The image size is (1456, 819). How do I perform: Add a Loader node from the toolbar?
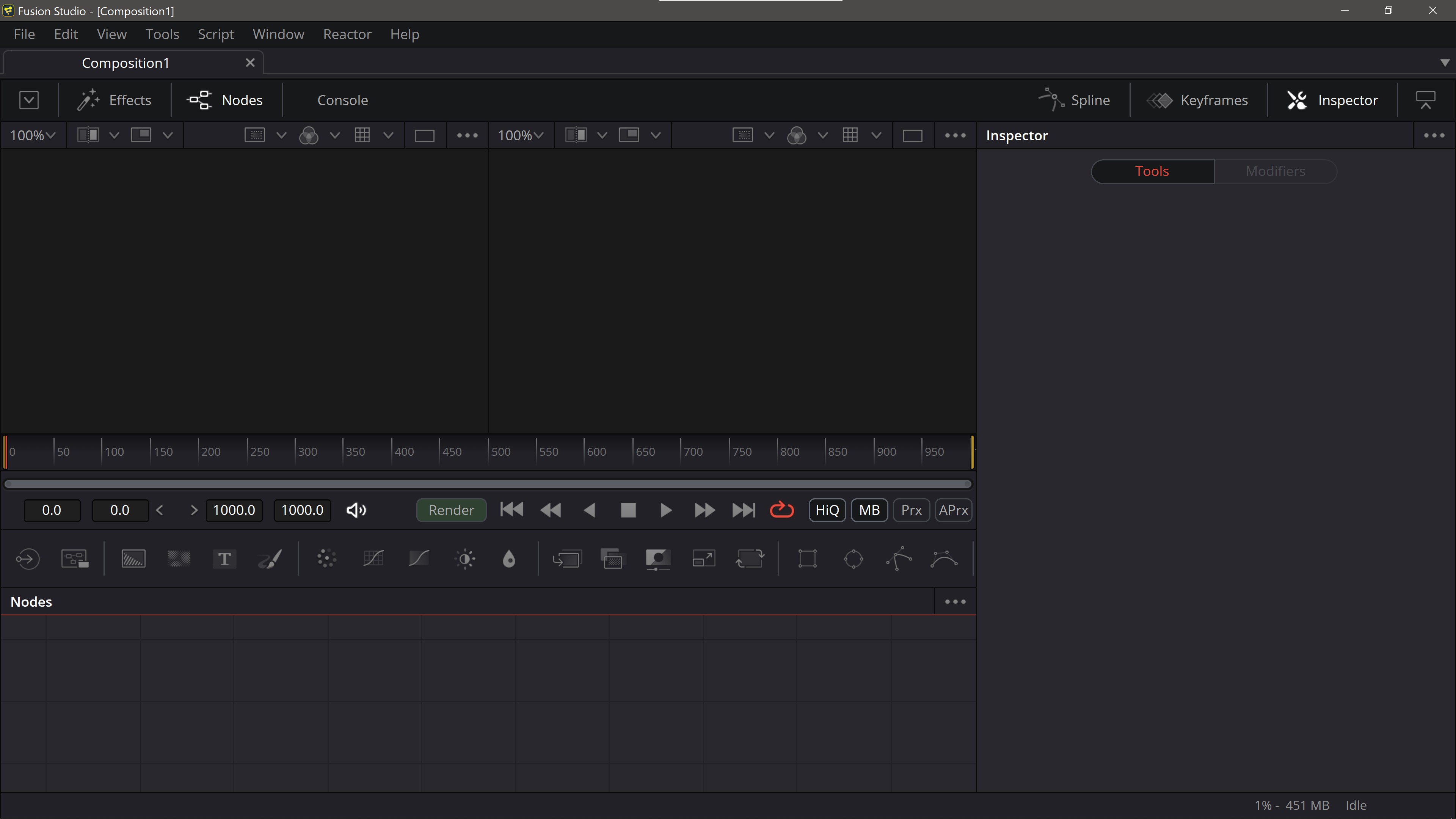tap(27, 559)
